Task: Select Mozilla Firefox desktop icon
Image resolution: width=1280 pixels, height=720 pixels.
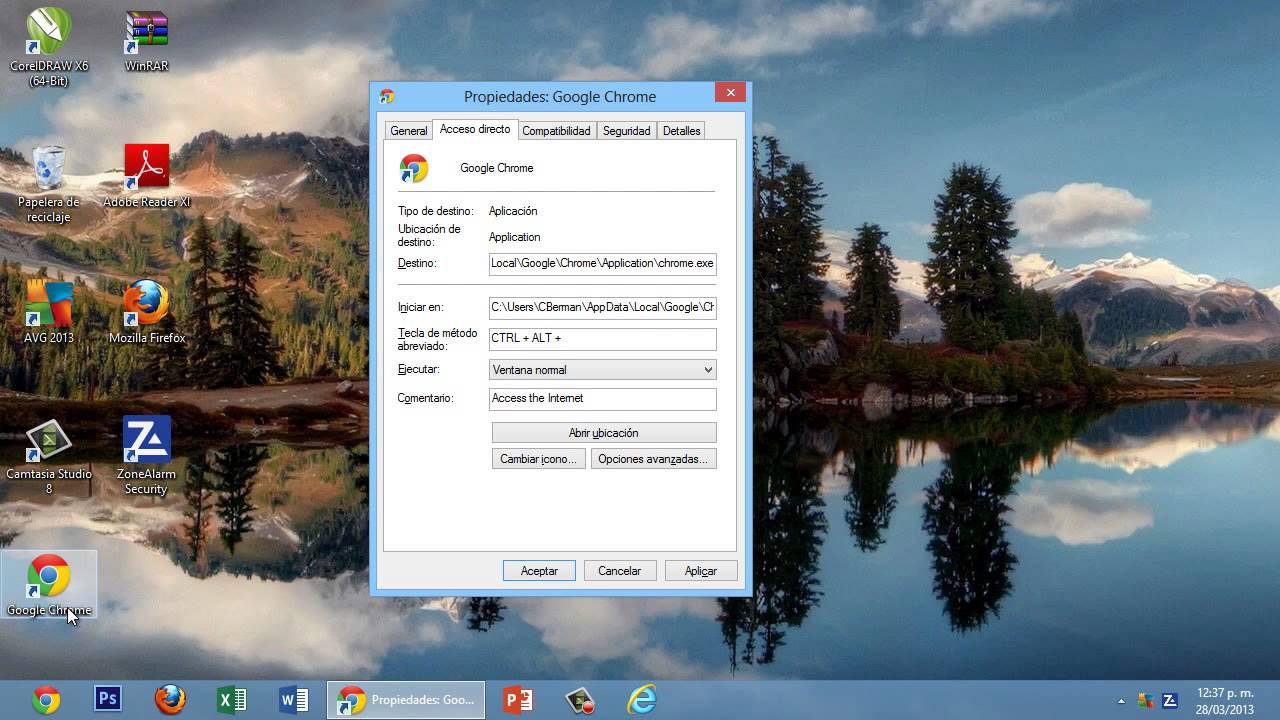Action: coord(146,312)
